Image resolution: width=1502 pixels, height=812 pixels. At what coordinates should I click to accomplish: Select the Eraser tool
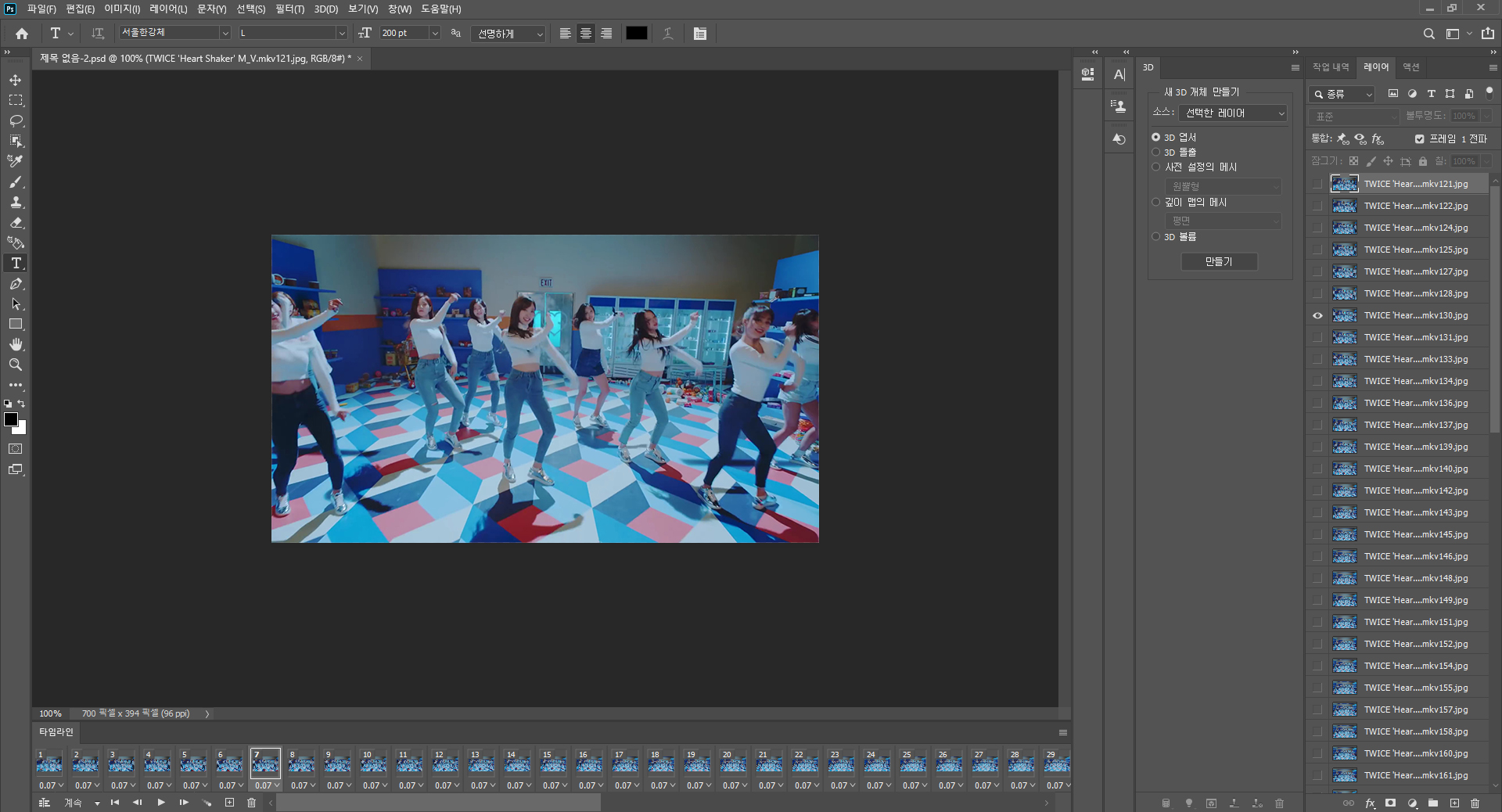(16, 222)
